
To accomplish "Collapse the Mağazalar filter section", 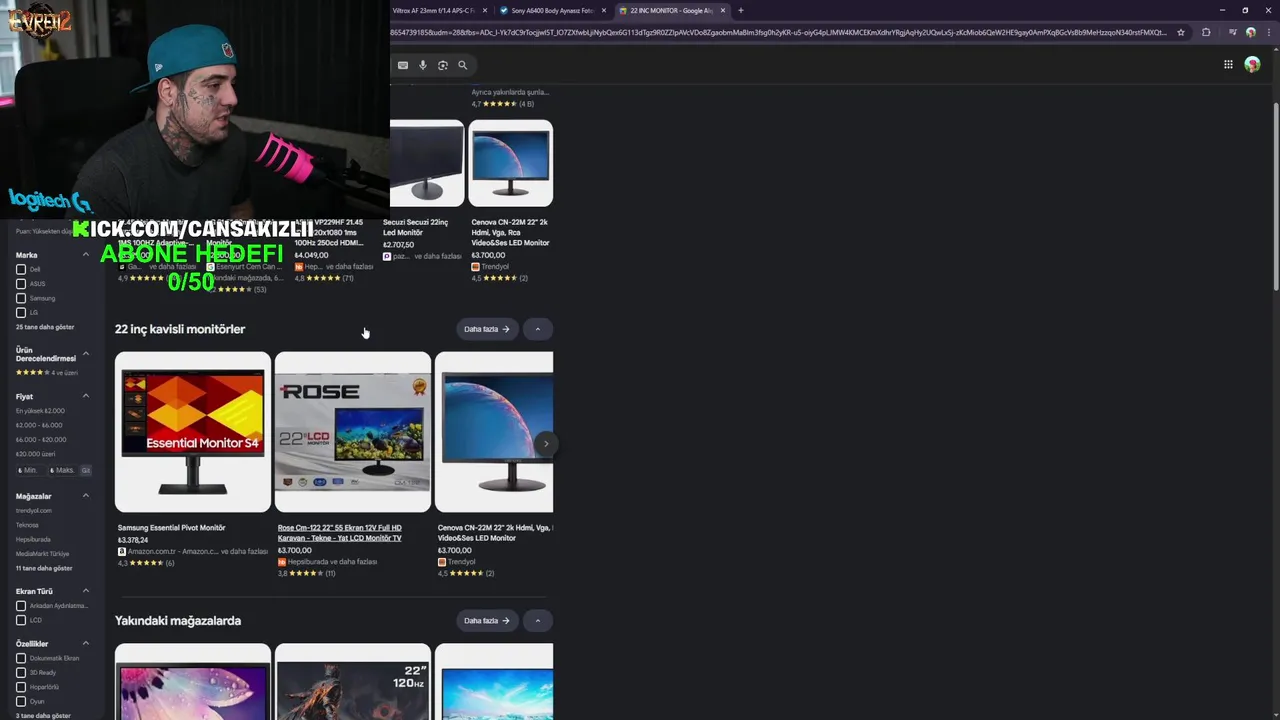I will 86,496.
